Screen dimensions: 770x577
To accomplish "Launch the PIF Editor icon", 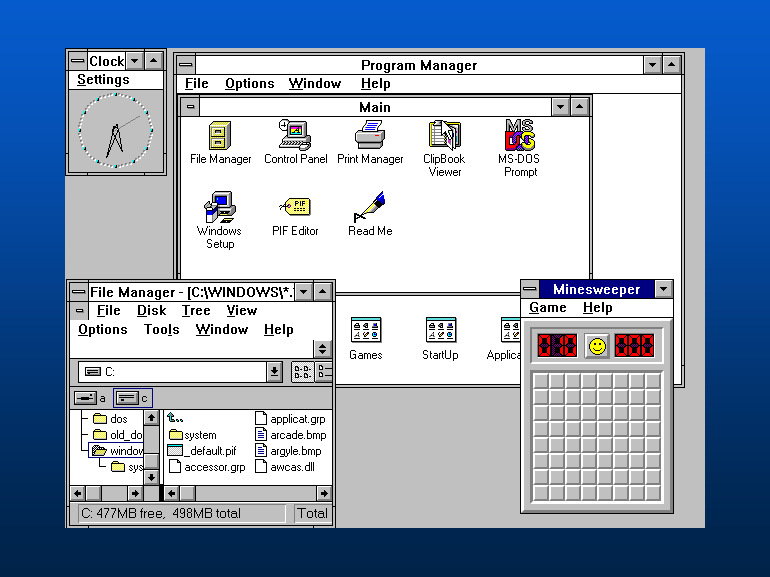I will click(295, 215).
